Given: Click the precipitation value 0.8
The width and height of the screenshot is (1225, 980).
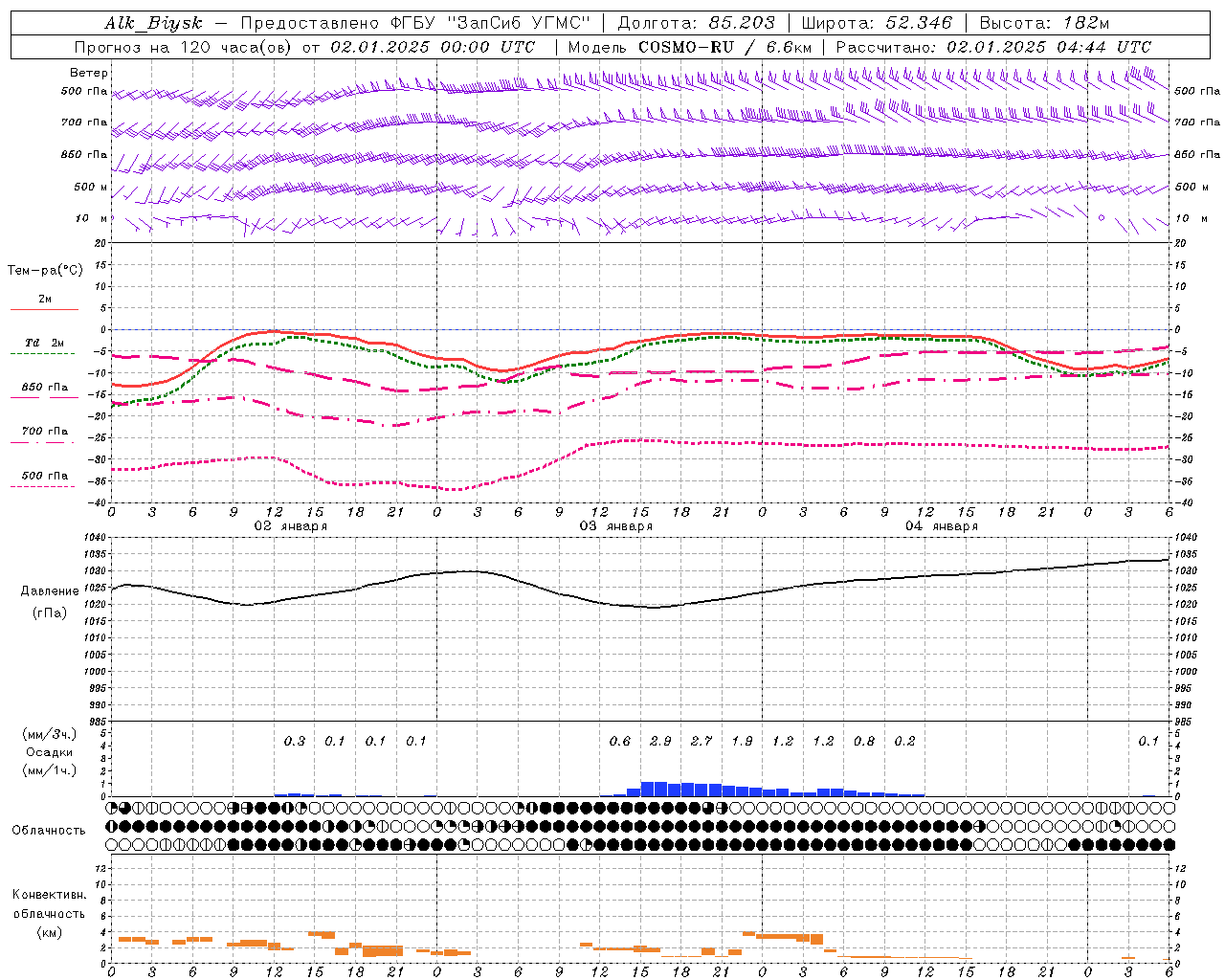Looking at the screenshot, I should pos(864,741).
